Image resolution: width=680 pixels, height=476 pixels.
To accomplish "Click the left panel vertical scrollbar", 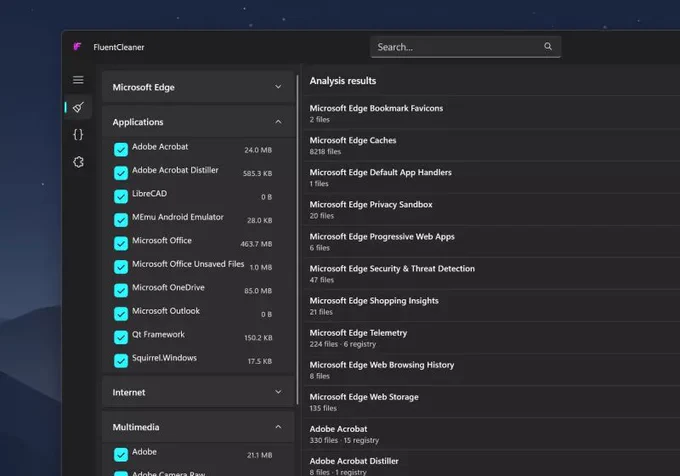I will click(298, 240).
